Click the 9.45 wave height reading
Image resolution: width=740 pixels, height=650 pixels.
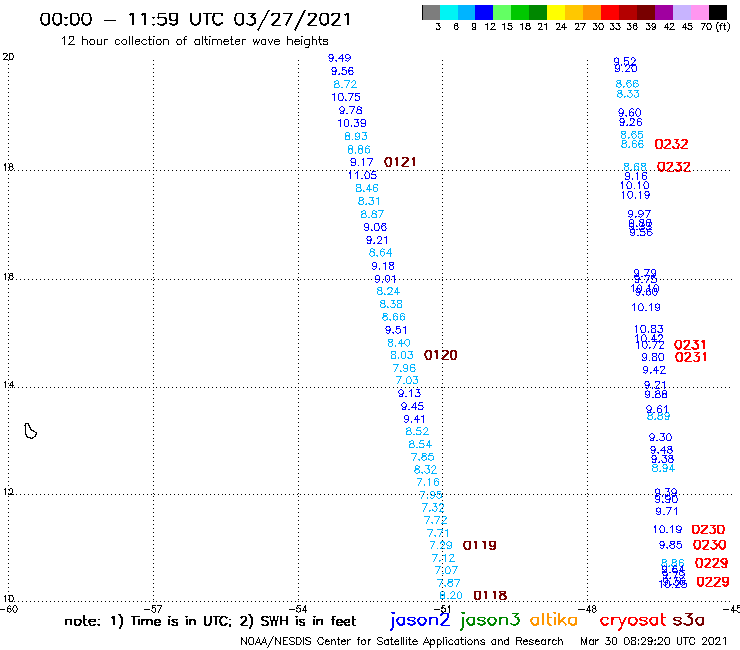click(412, 406)
